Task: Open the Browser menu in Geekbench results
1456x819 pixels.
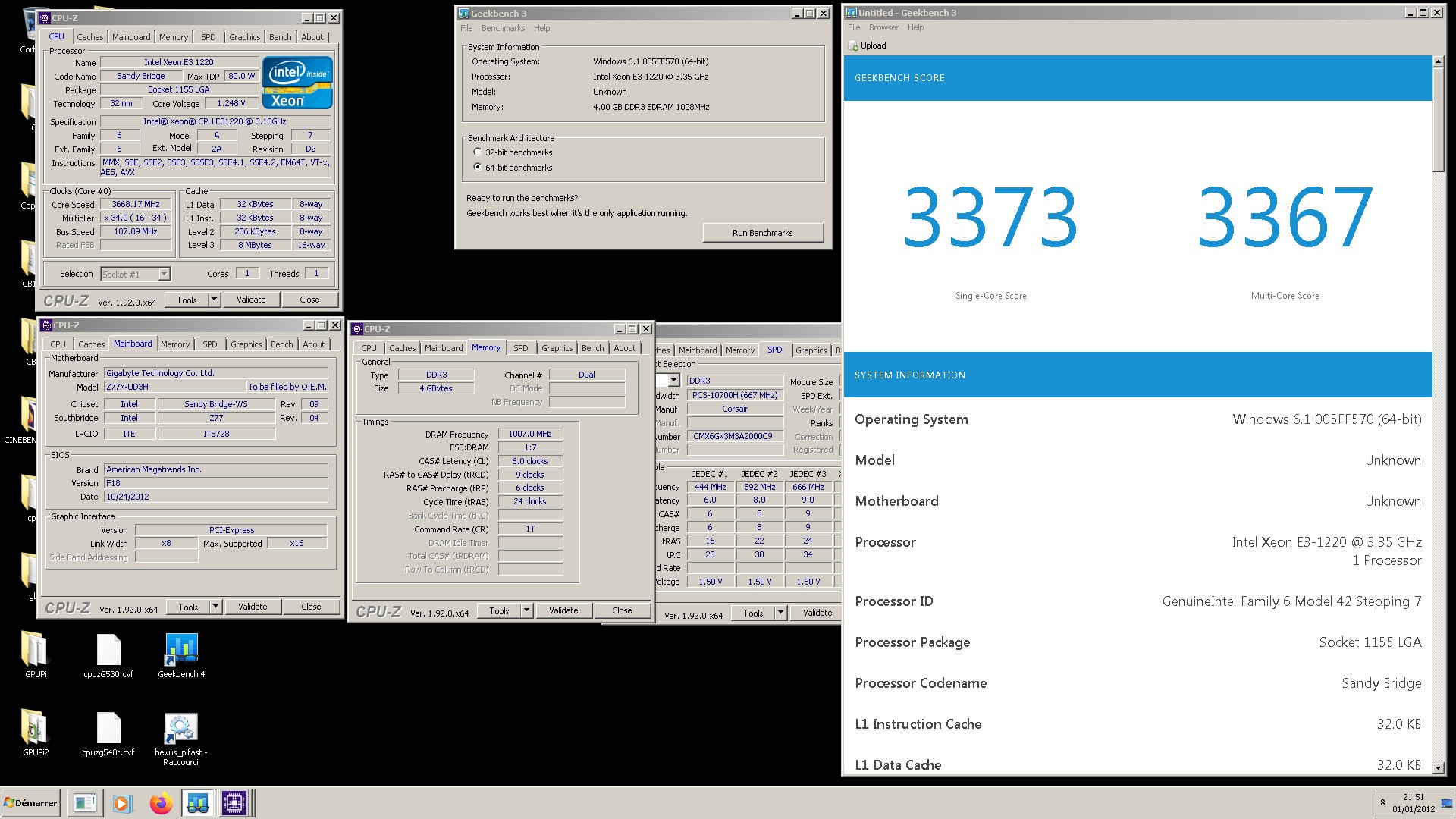Action: click(883, 27)
